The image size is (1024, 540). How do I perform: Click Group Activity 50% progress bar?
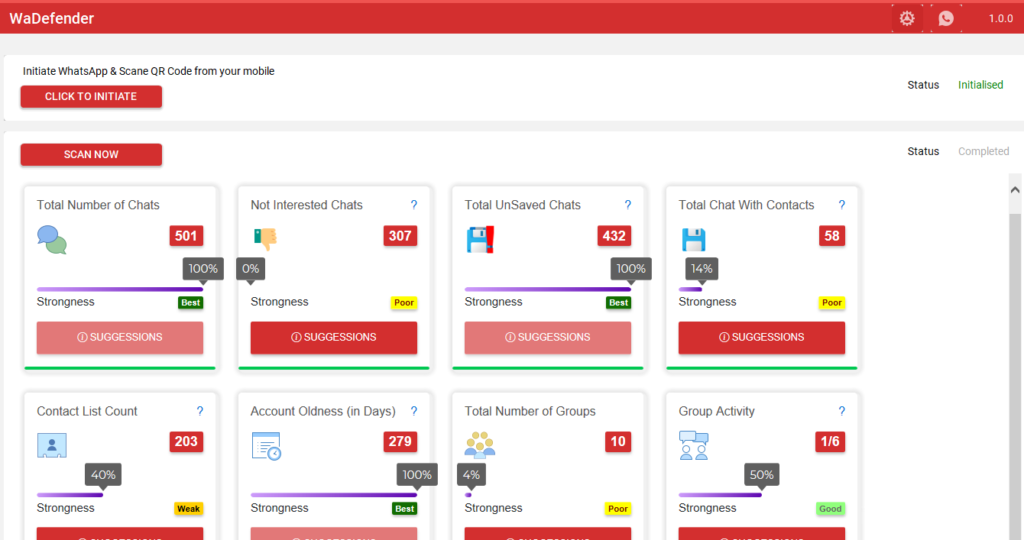point(720,495)
